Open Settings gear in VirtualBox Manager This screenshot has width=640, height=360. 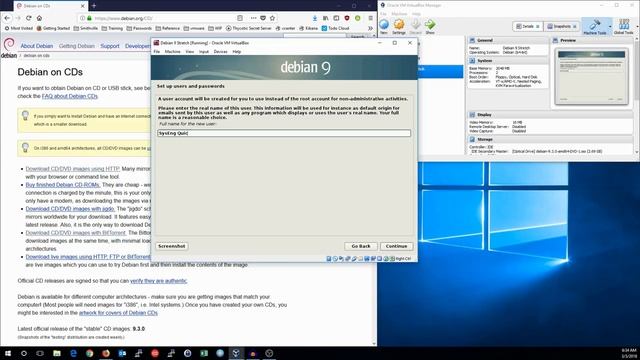tap(399, 27)
